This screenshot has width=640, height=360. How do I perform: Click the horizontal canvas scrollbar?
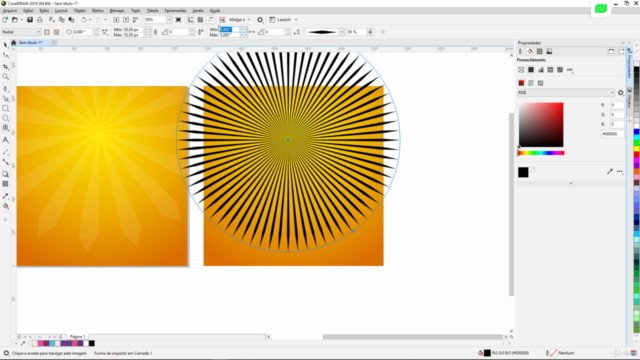tap(412, 337)
